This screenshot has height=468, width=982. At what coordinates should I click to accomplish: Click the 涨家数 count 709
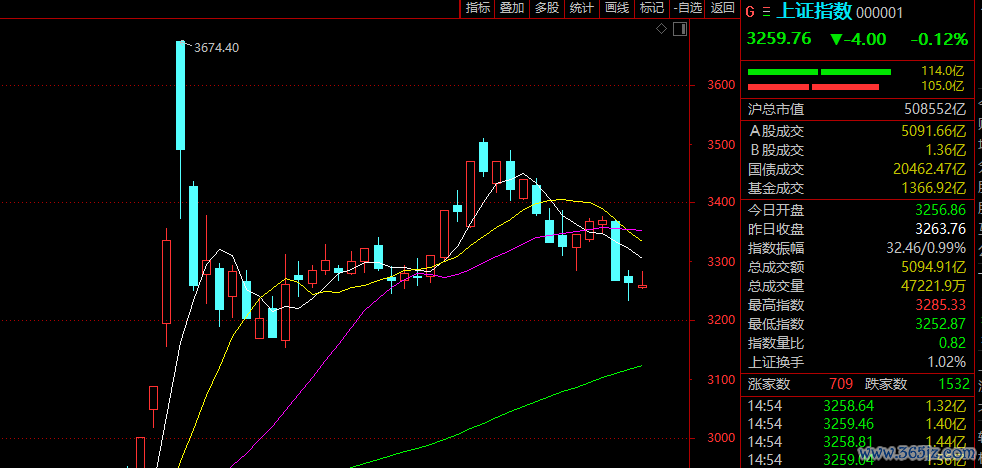841,384
